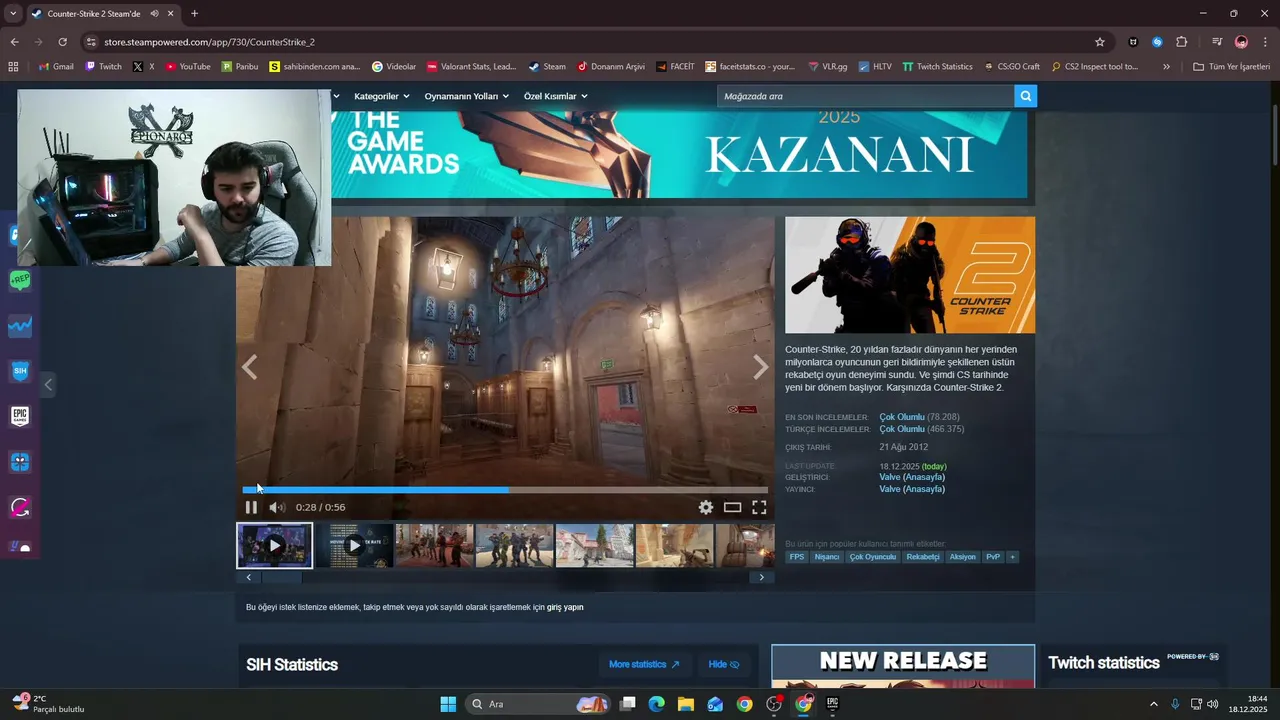Open Tüm Yer İşaretleri folder
The image size is (1280, 720).
point(1231,67)
